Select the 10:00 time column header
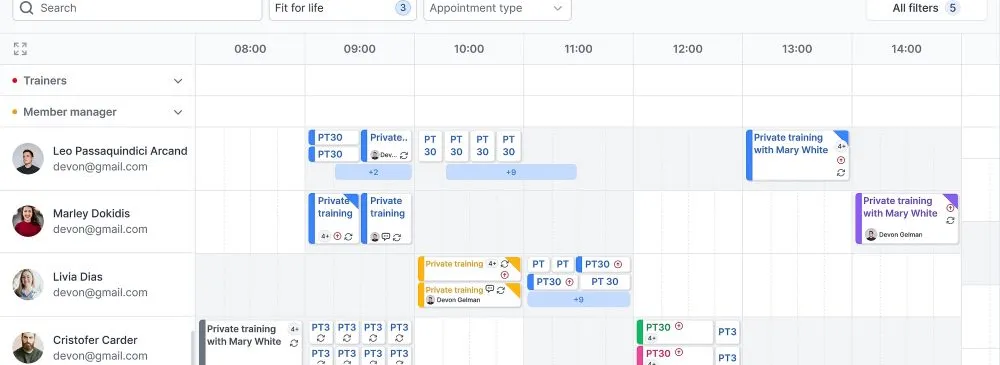 [469, 49]
